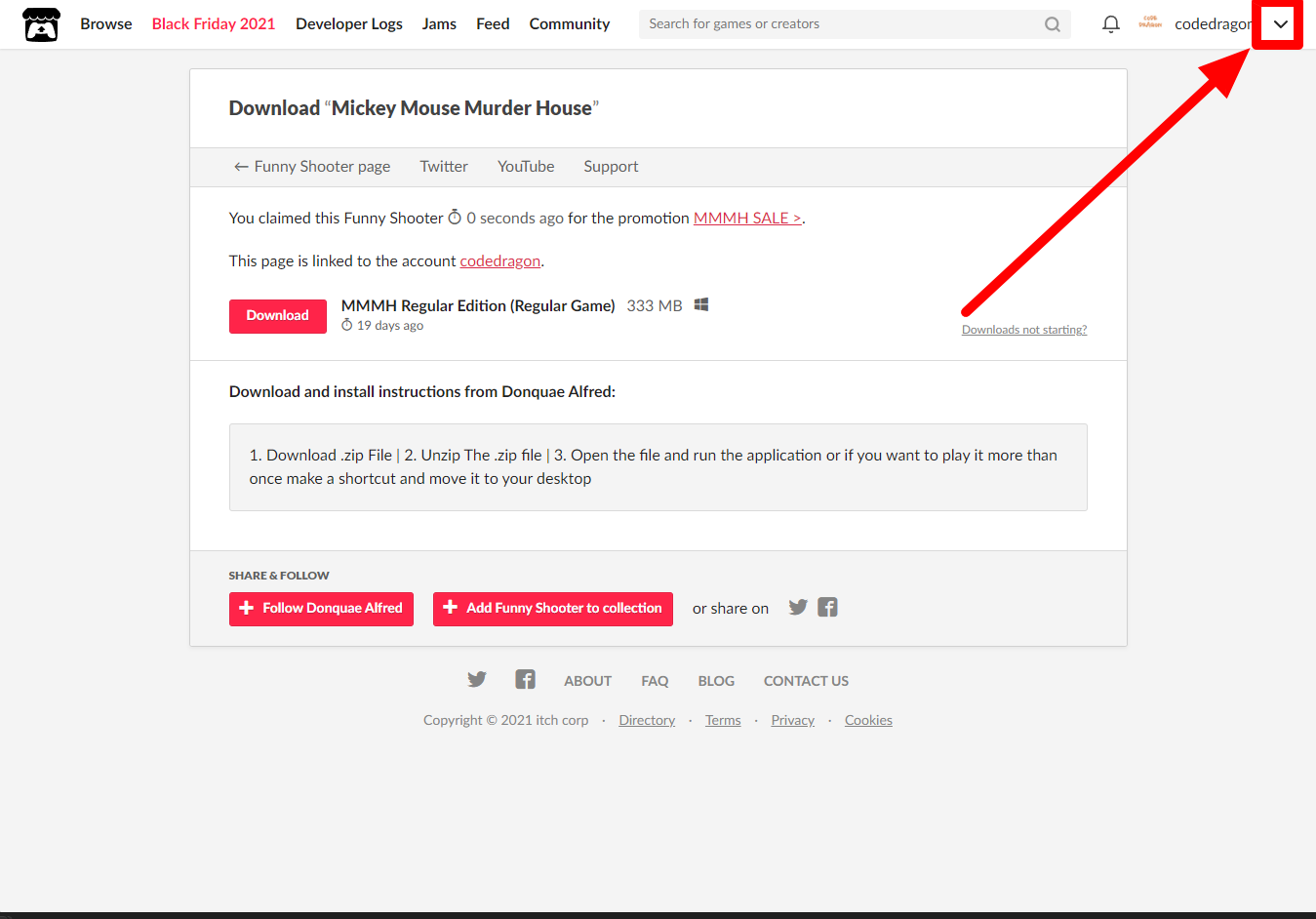This screenshot has width=1316, height=919.
Task: Open Black Friday 2021 page
Action: [x=214, y=24]
